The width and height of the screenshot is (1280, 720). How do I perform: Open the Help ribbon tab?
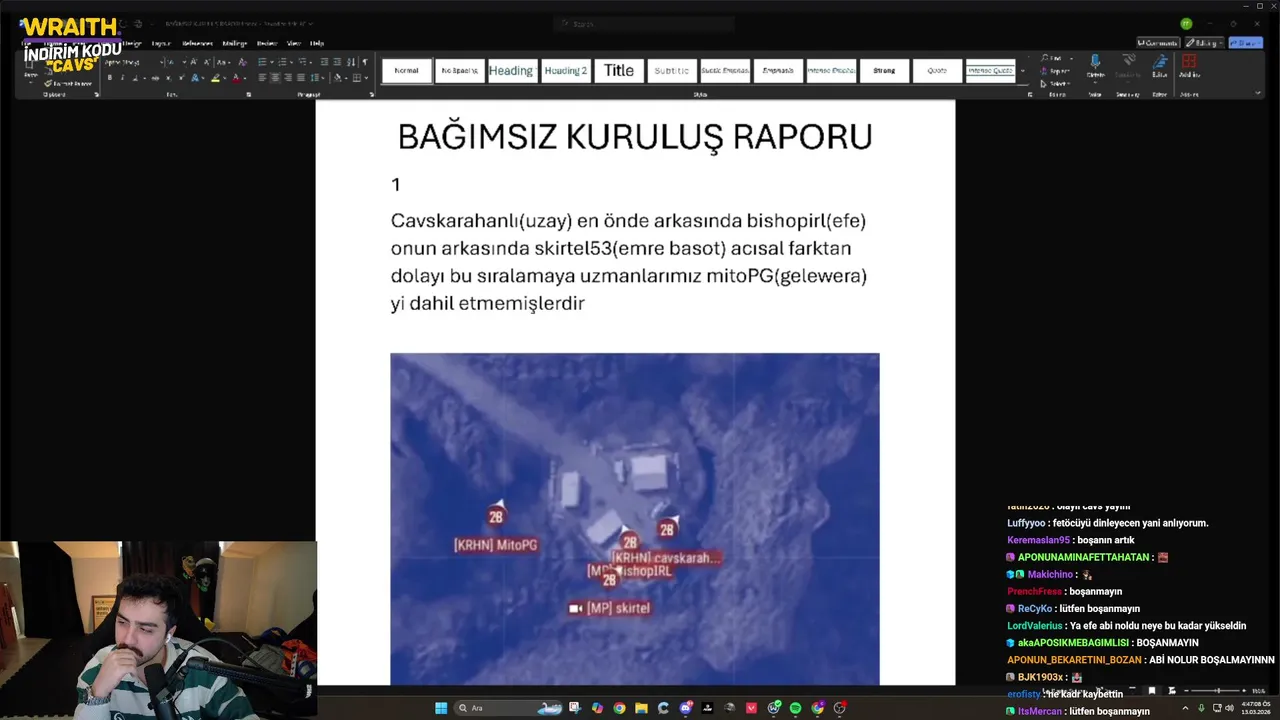317,43
